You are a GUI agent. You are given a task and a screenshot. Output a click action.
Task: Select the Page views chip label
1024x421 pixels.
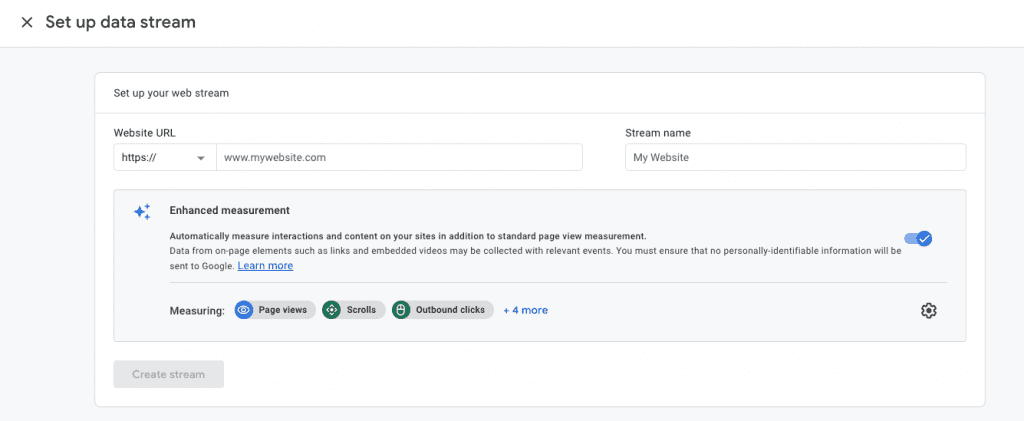tap(283, 310)
